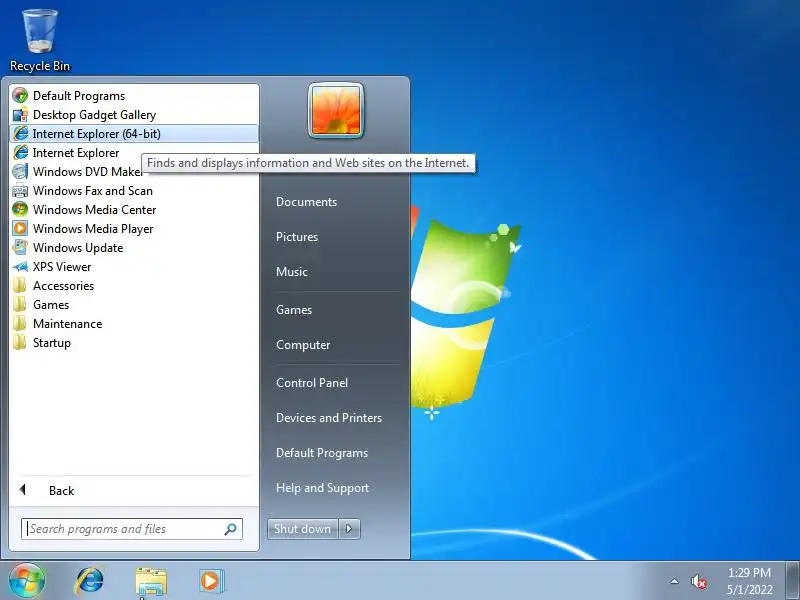This screenshot has width=800, height=600.
Task: Click the "XPS Viewer" text label
Action: [x=62, y=267]
